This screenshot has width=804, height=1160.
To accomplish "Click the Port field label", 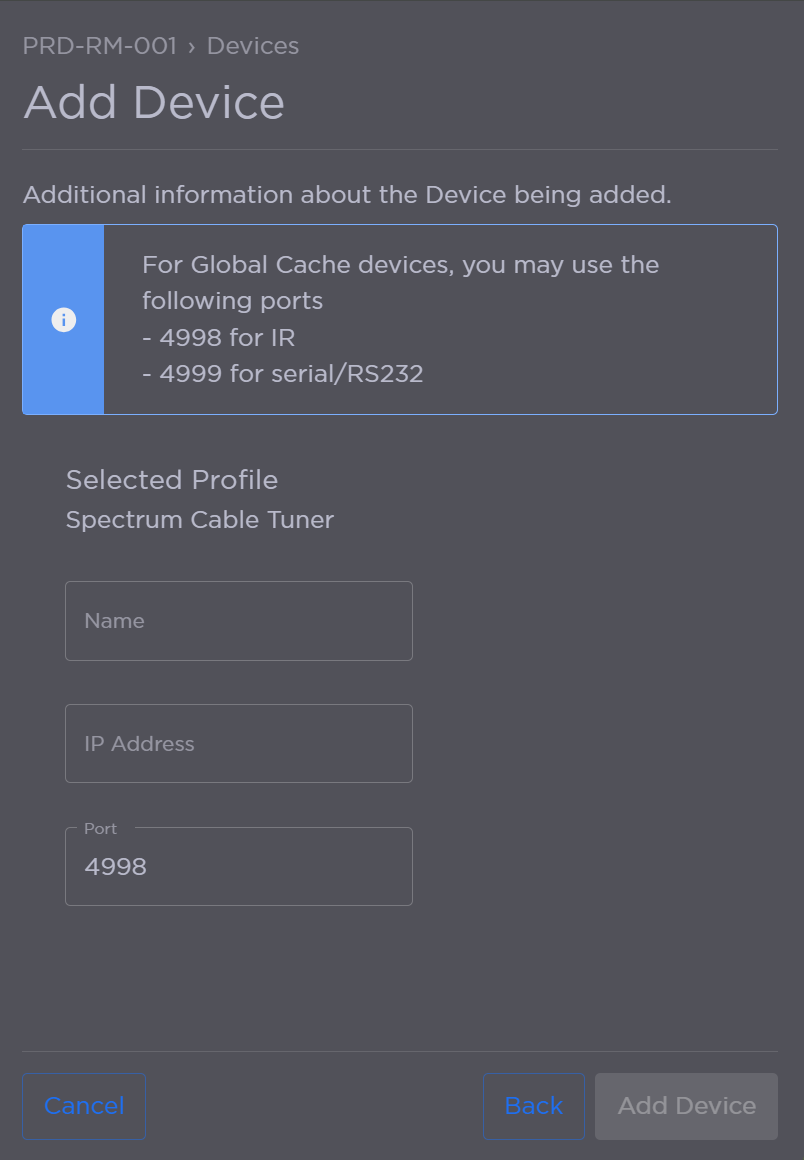I will click(99, 828).
